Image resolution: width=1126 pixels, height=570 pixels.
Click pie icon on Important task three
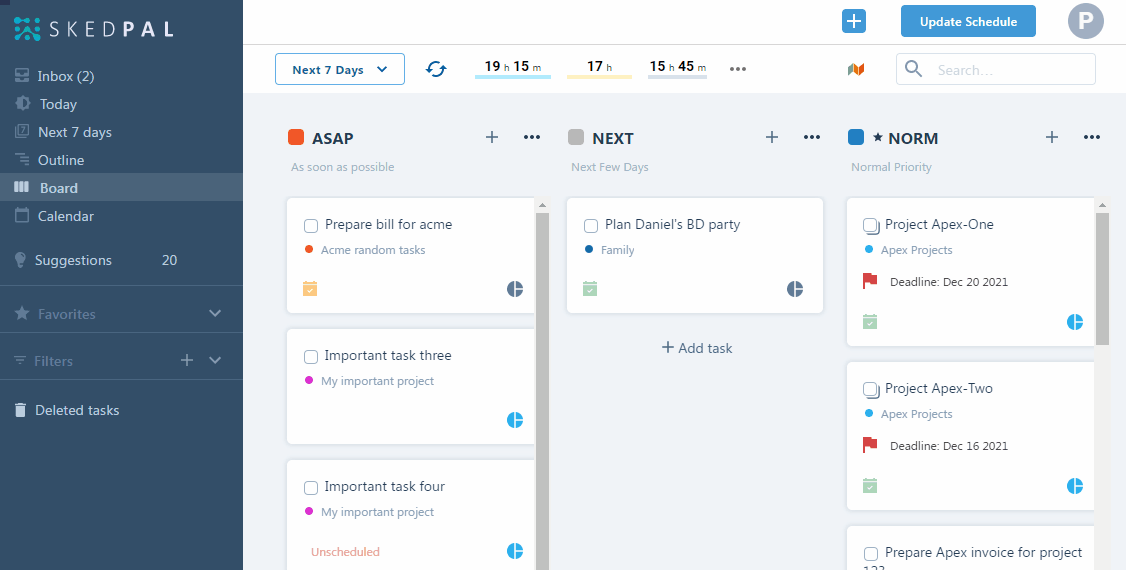[515, 420]
